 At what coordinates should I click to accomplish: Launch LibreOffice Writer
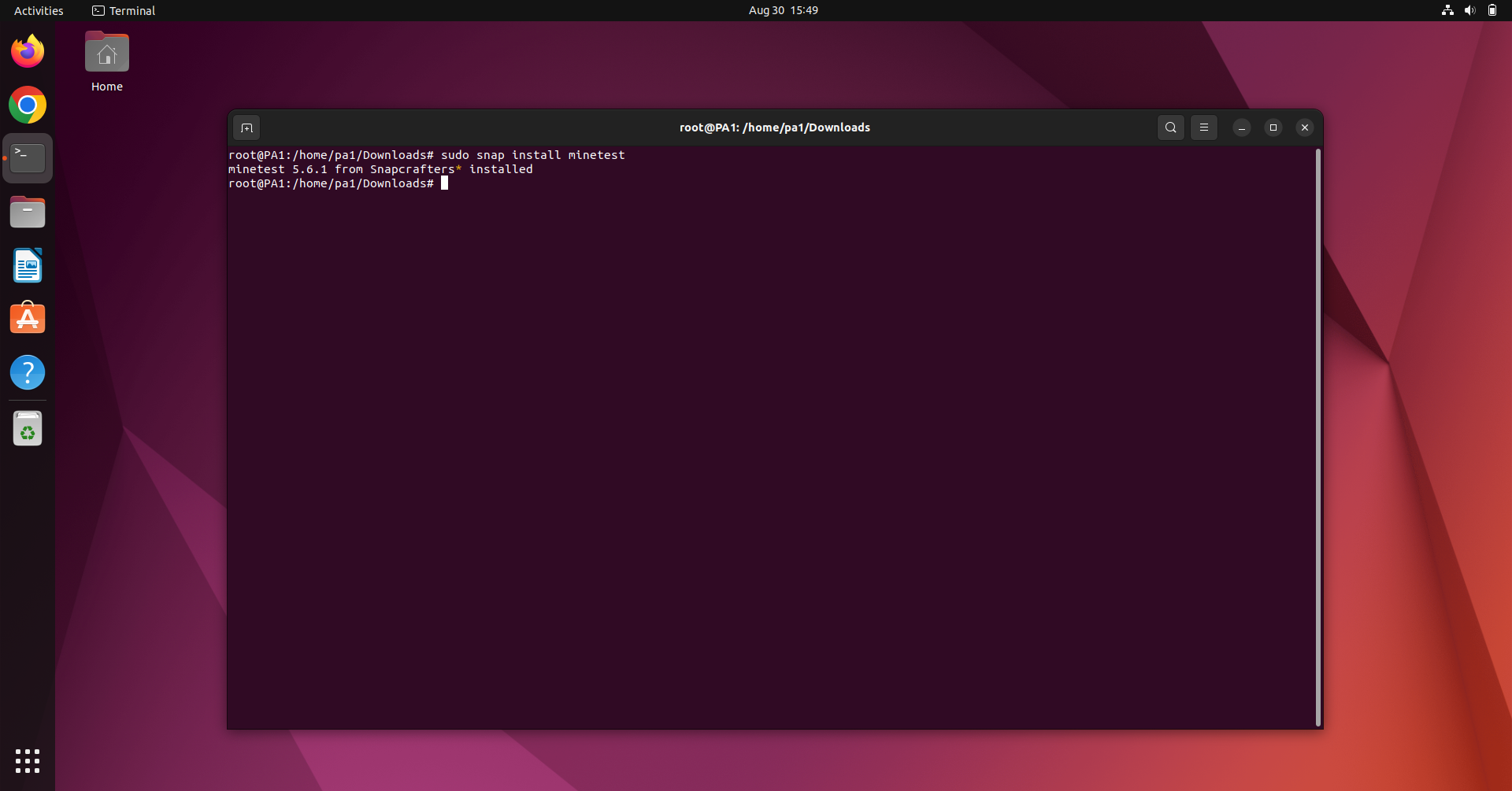(28, 265)
